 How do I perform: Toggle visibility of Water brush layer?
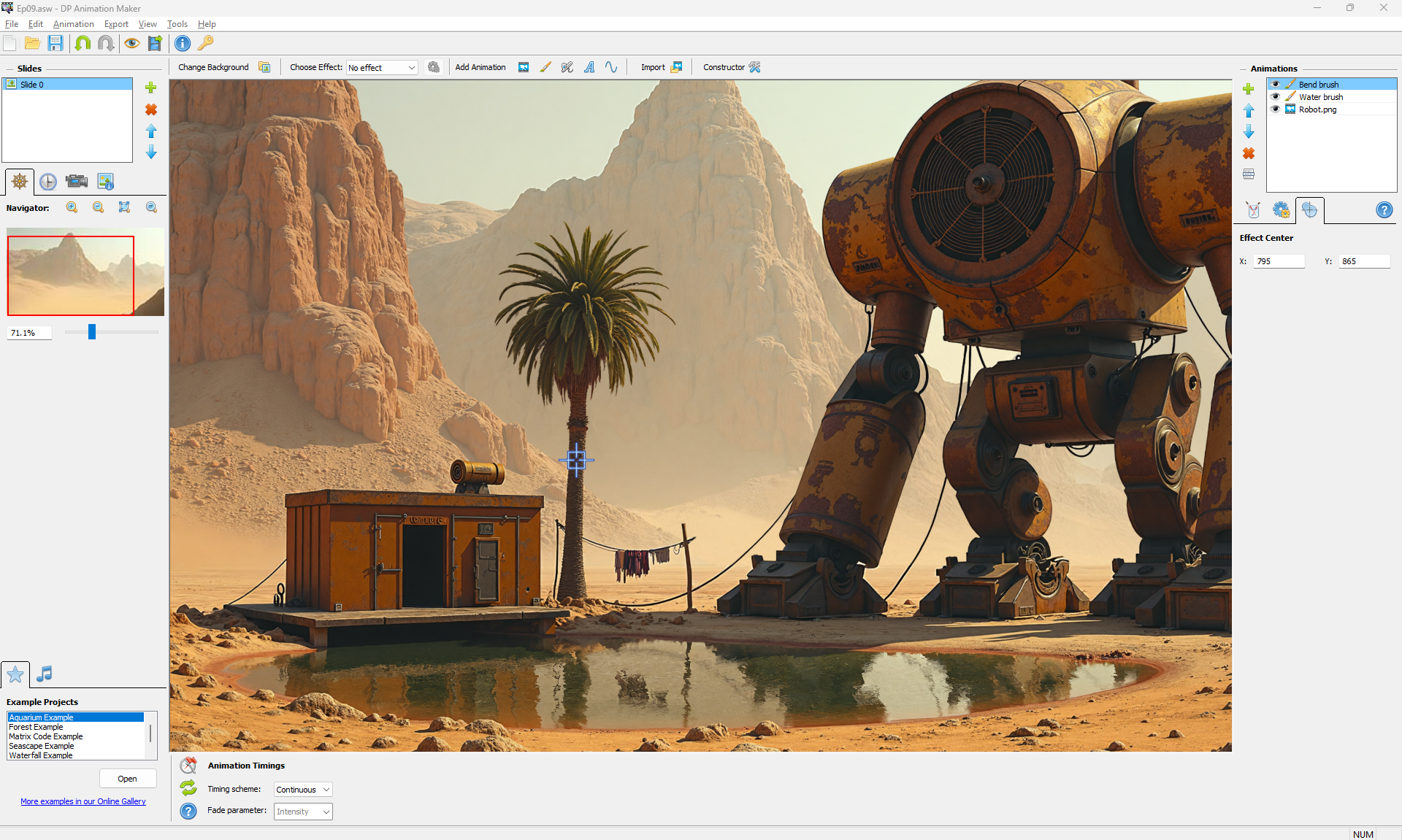[1276, 97]
